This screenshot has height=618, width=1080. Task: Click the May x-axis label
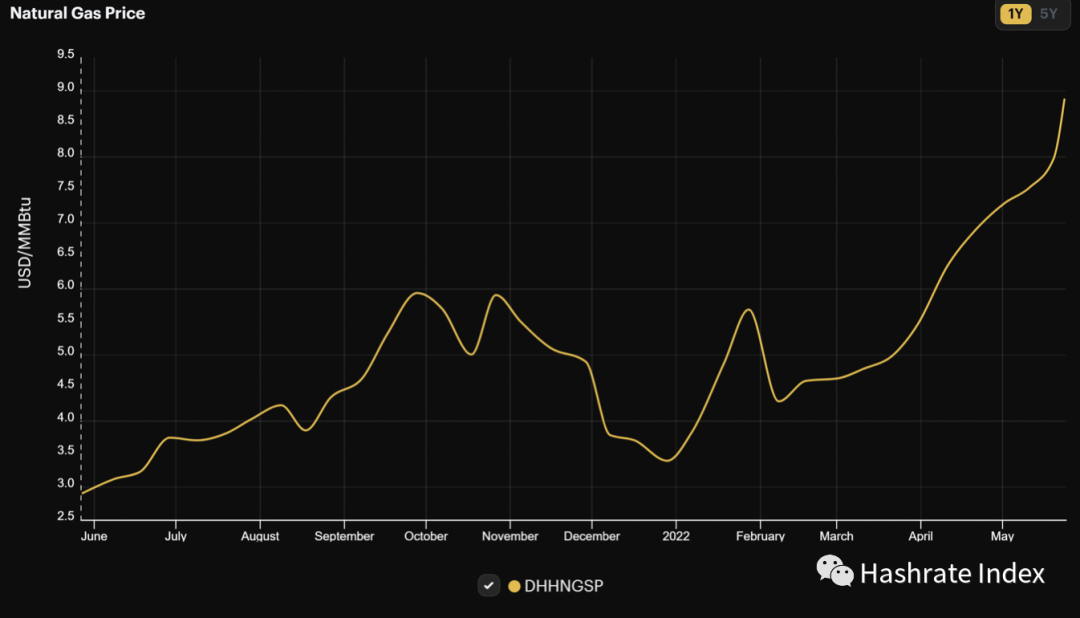[1003, 536]
